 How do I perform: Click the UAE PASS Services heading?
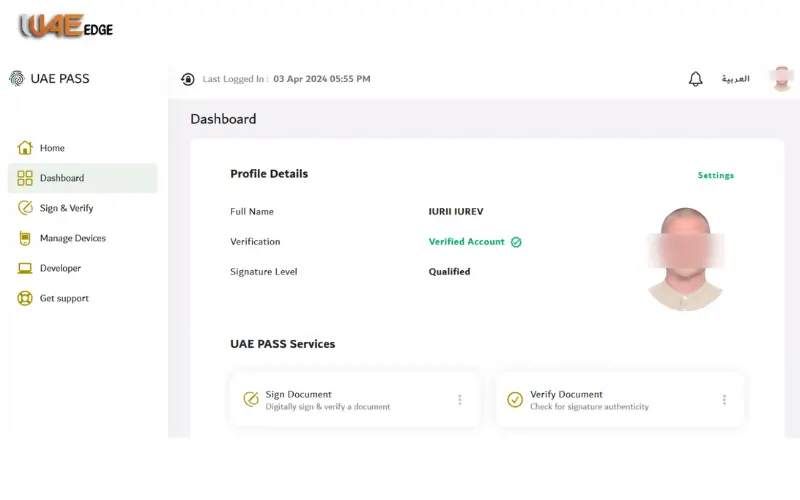[283, 344]
